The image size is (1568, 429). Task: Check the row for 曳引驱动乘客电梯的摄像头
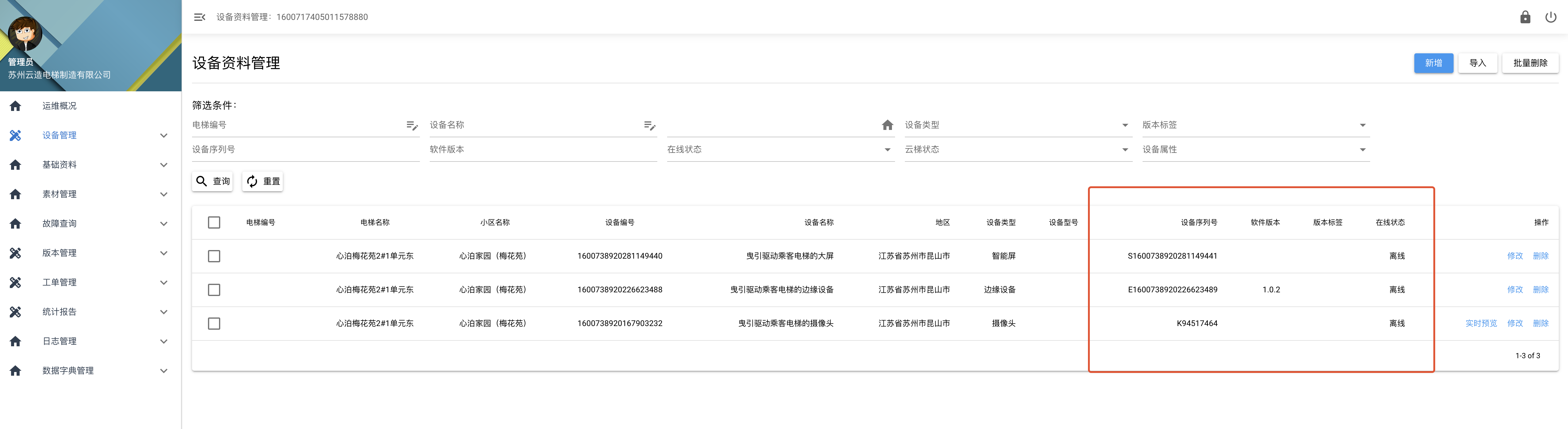click(214, 324)
